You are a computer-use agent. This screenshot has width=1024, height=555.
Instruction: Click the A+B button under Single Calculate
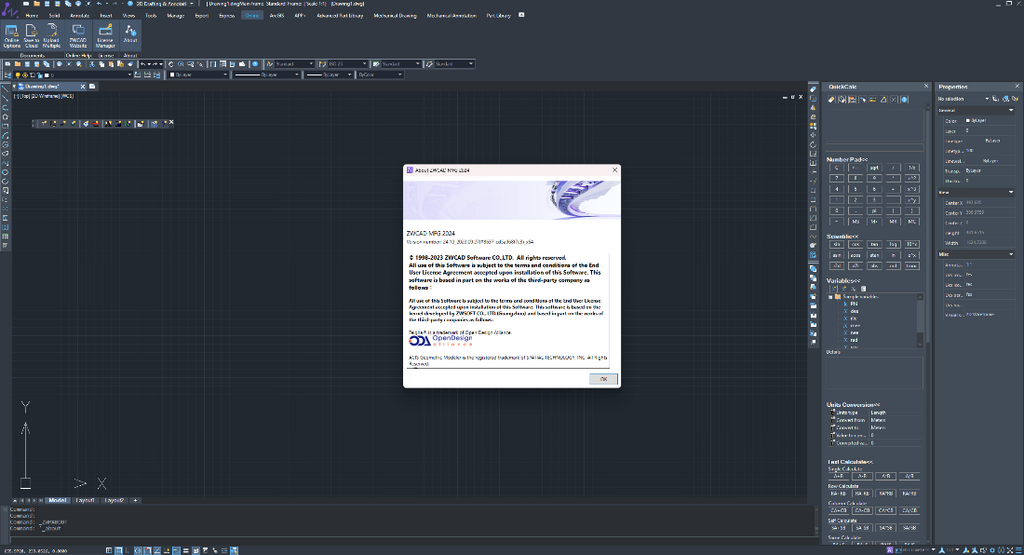(x=839, y=476)
